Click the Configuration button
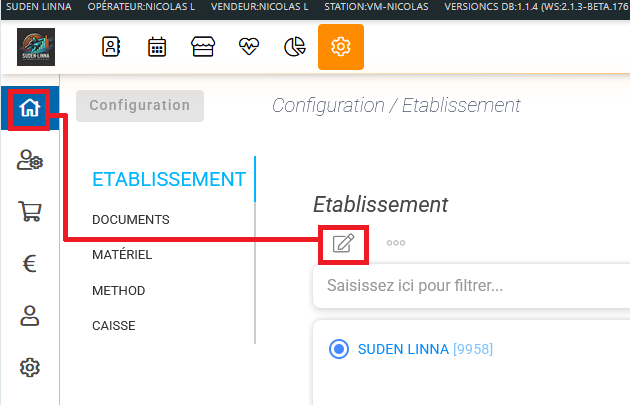Screen dimensions: 630x405 point(139,105)
